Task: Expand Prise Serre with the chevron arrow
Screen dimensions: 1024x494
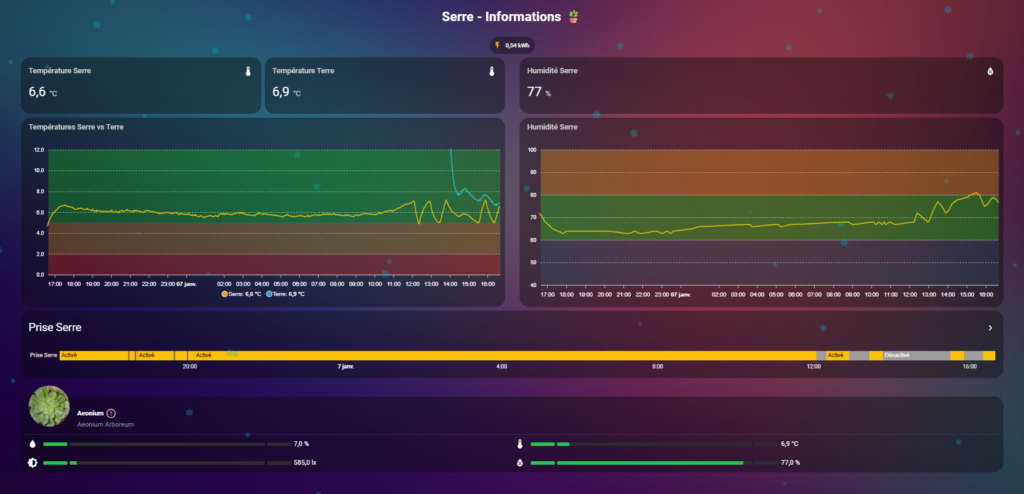Action: tap(990, 328)
